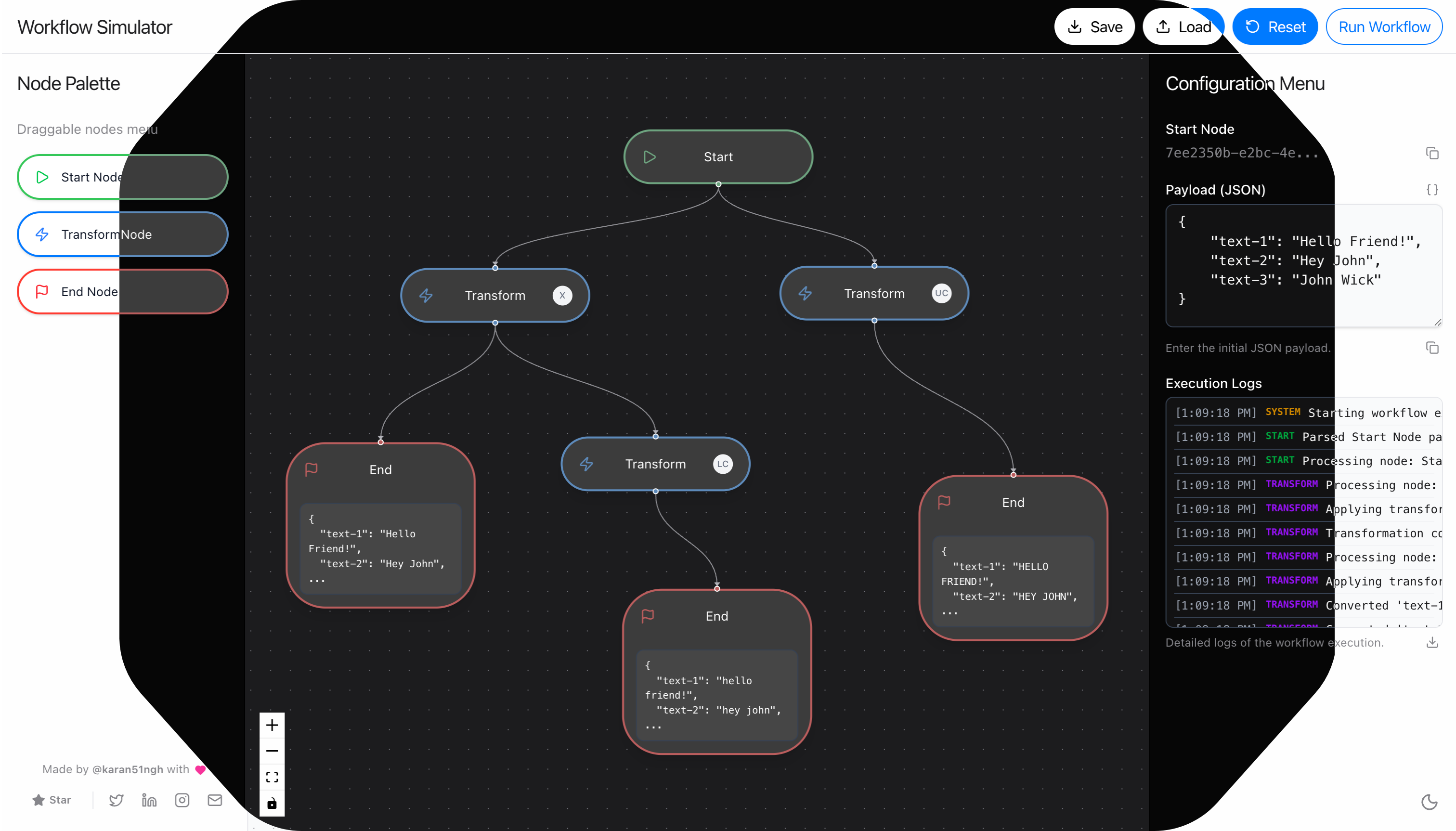1456x831 pixels.
Task: Click the X badge on Transform node
Action: tap(562, 296)
